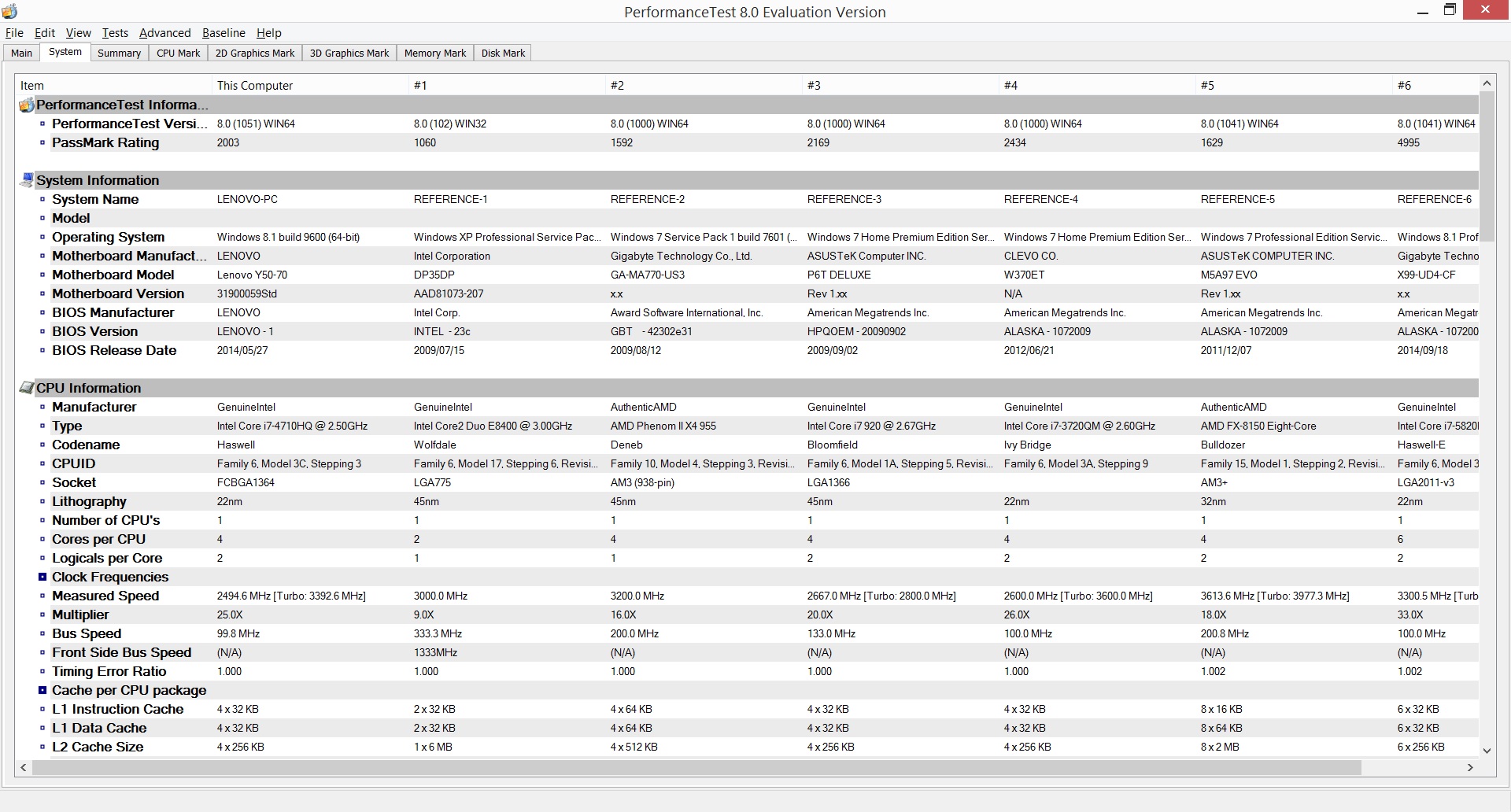The image size is (1511, 812).
Task: Click the 'REFERENCE-4' system name cell
Action: (1041, 199)
